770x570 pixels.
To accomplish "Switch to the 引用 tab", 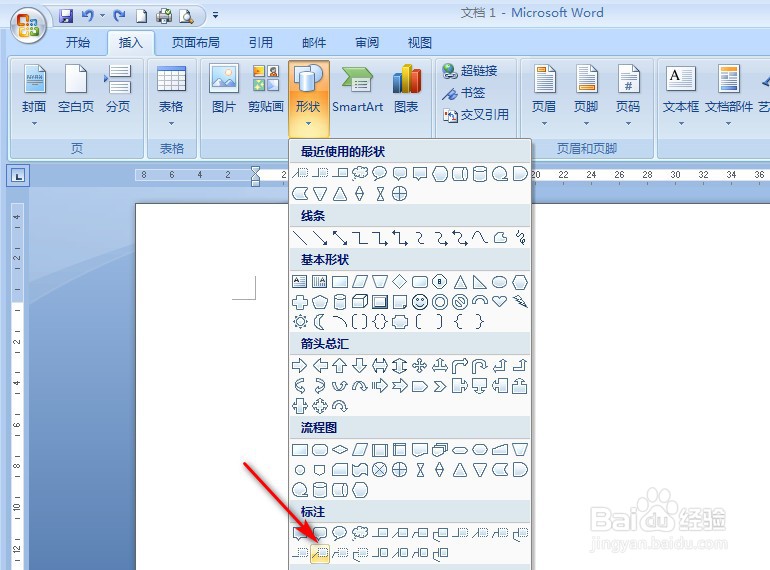I will coord(260,43).
